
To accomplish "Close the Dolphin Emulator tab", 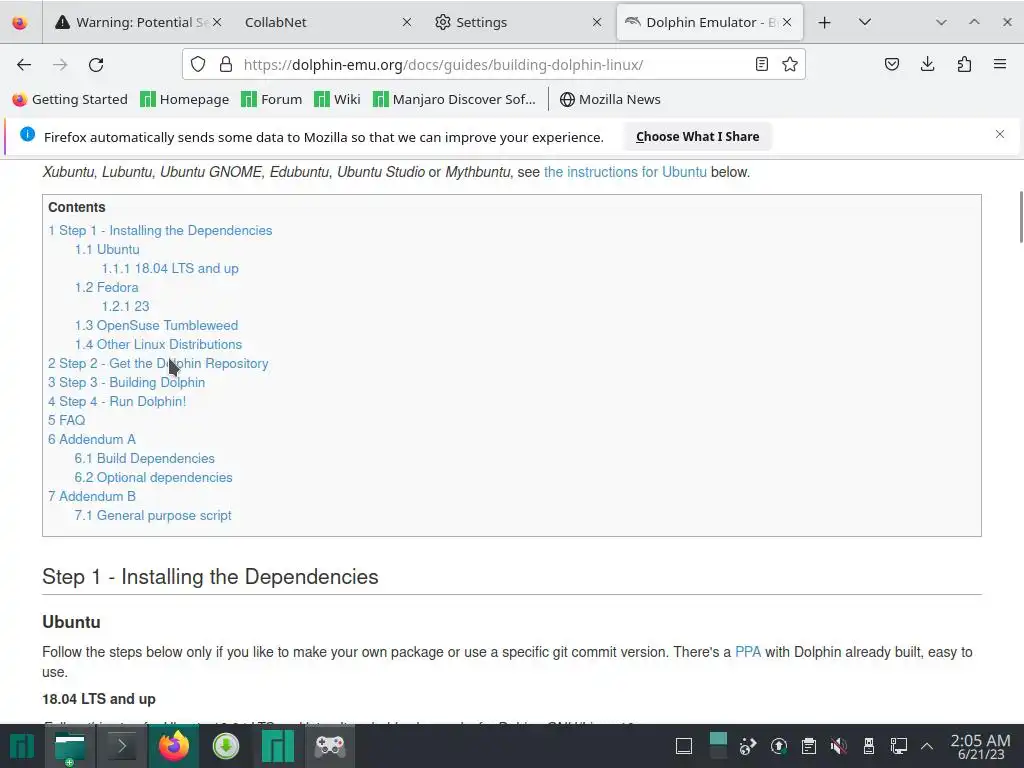I will pos(788,22).
